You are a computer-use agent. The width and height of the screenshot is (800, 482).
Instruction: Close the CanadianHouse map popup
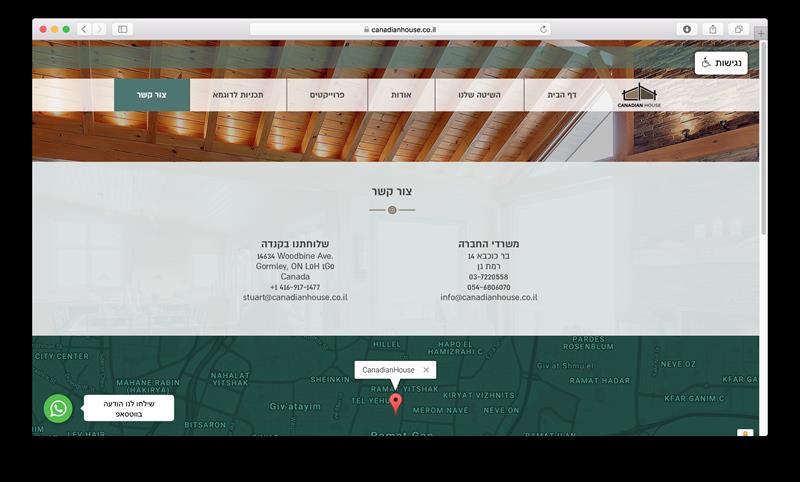coord(426,370)
